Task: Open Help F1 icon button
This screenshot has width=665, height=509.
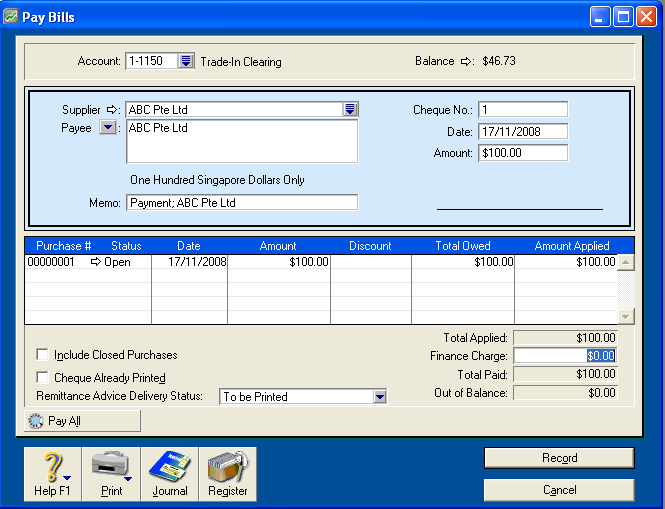Action: point(53,474)
